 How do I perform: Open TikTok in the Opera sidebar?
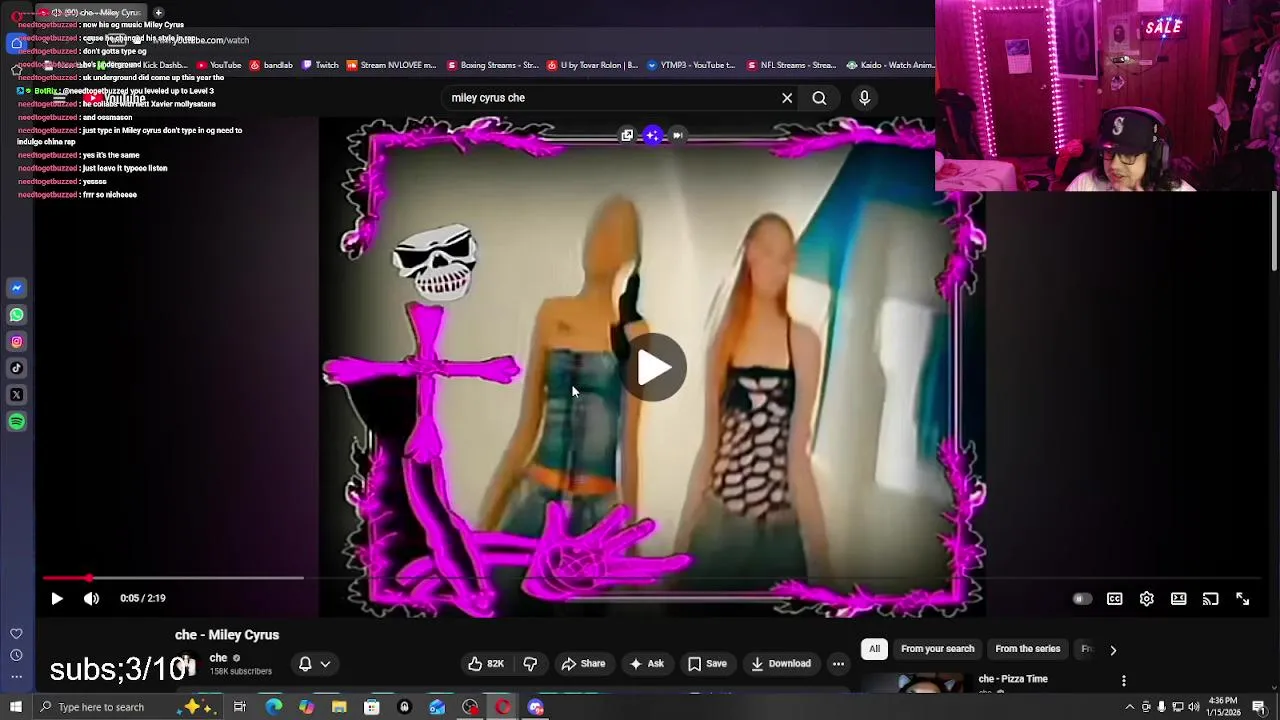[x=16, y=368]
